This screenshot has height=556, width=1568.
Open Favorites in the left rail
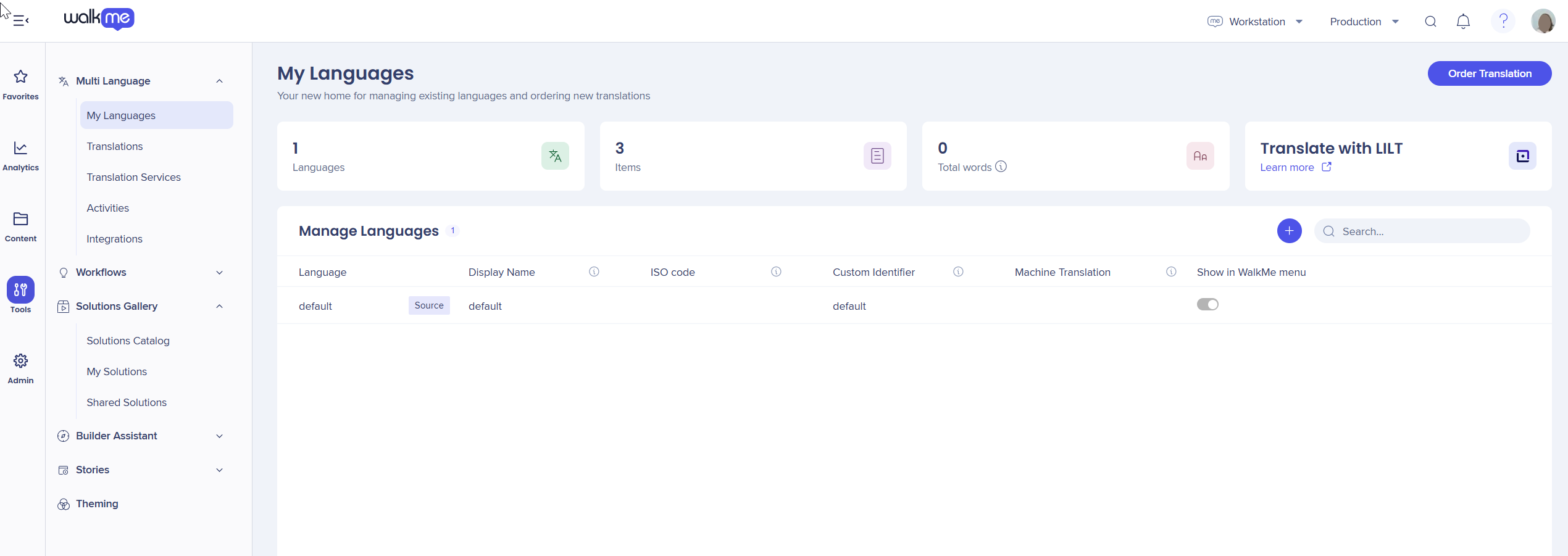(x=20, y=85)
